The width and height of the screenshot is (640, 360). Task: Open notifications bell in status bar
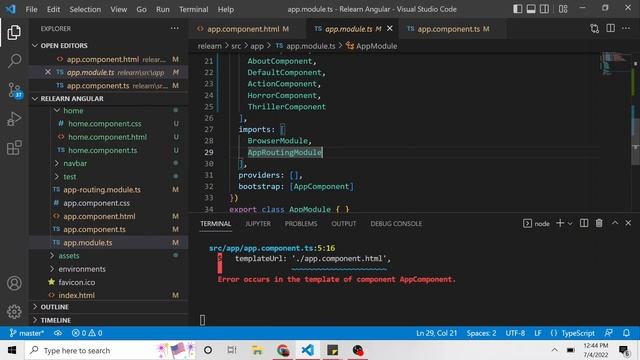coord(626,333)
